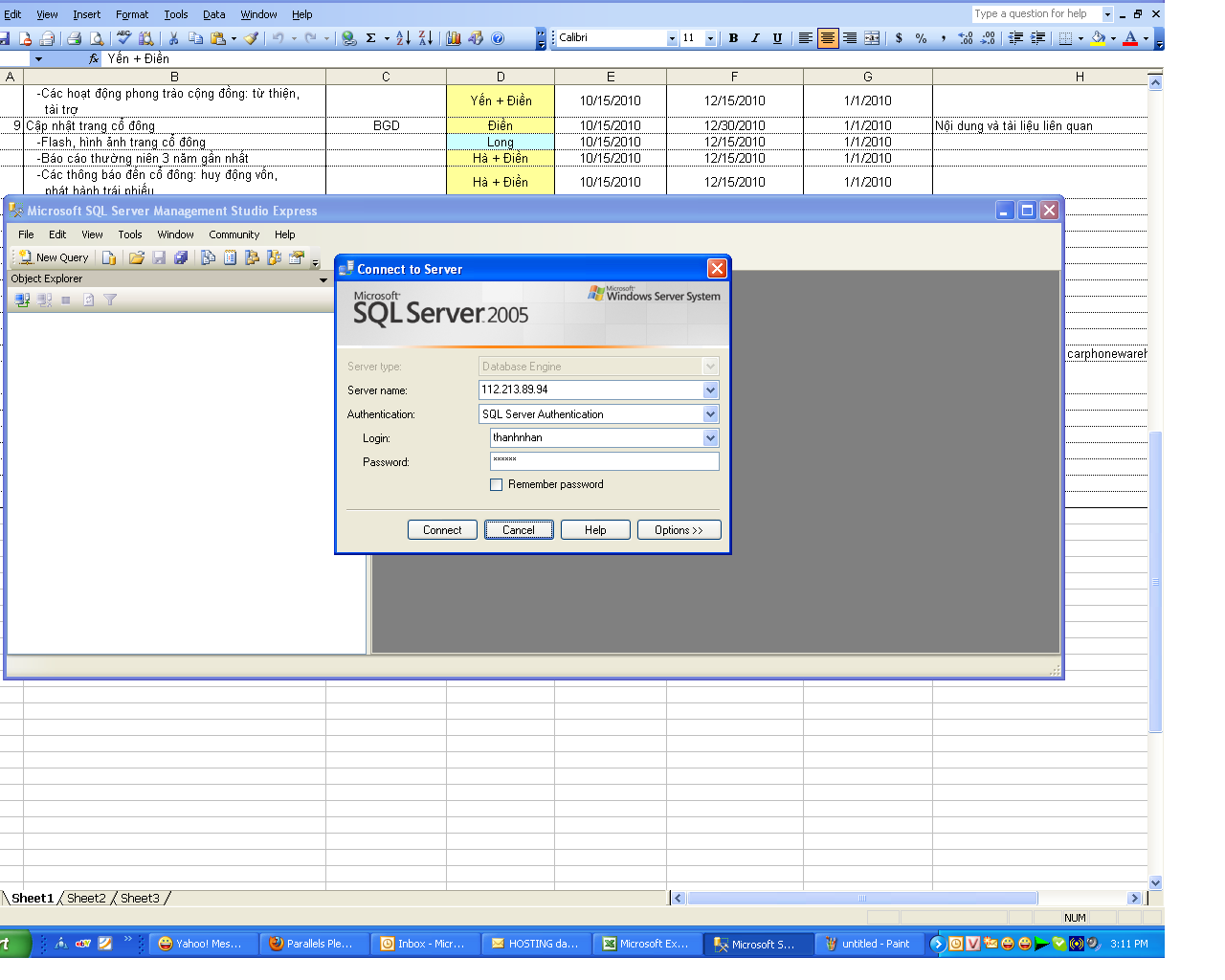
Task: Click Excel Format Painter brush icon
Action: [x=252, y=38]
